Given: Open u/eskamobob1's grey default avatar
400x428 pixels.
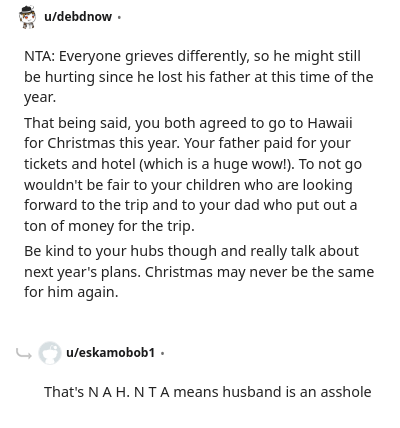Looking at the screenshot, I should [x=50, y=353].
